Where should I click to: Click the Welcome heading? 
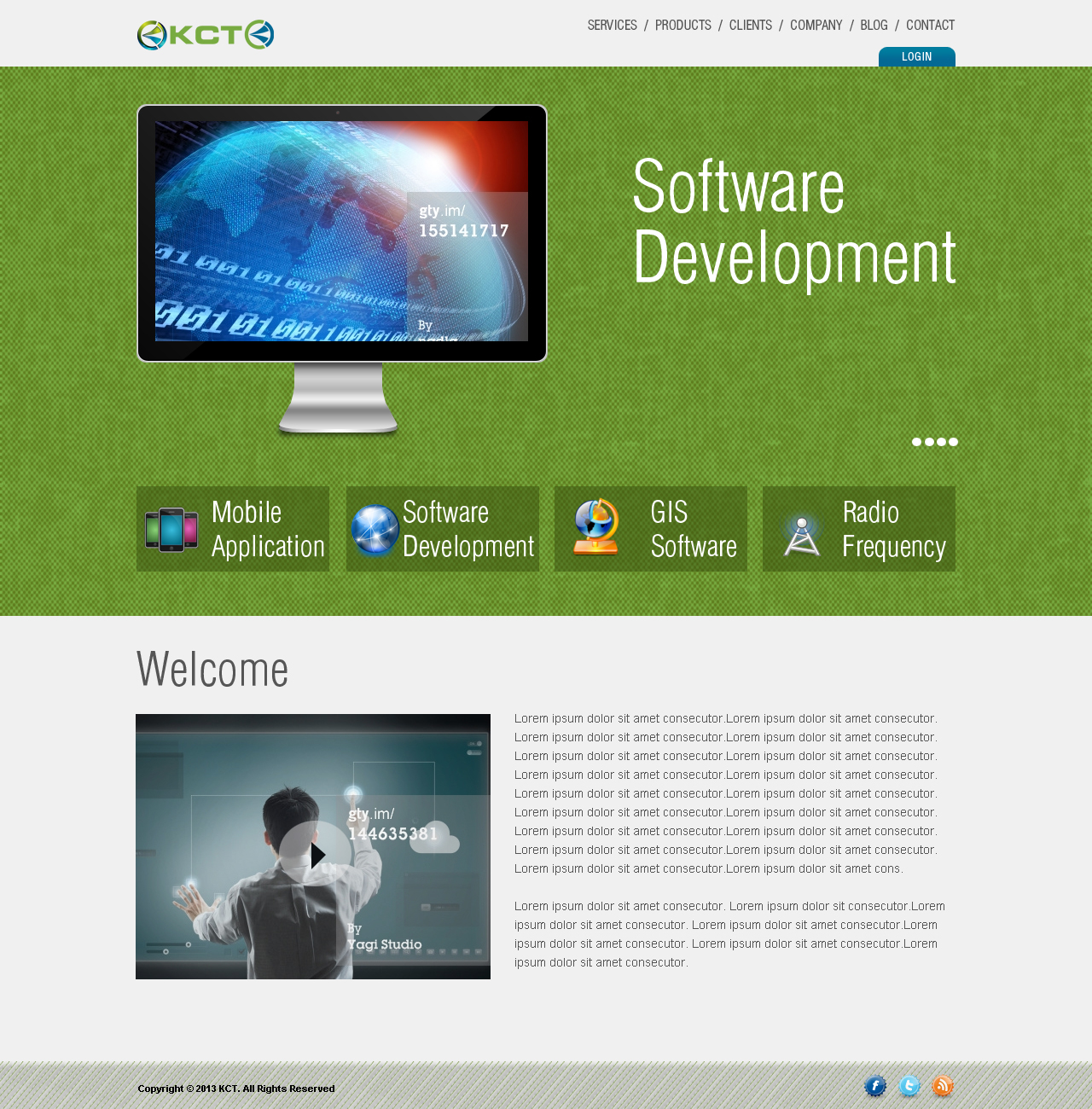[212, 669]
